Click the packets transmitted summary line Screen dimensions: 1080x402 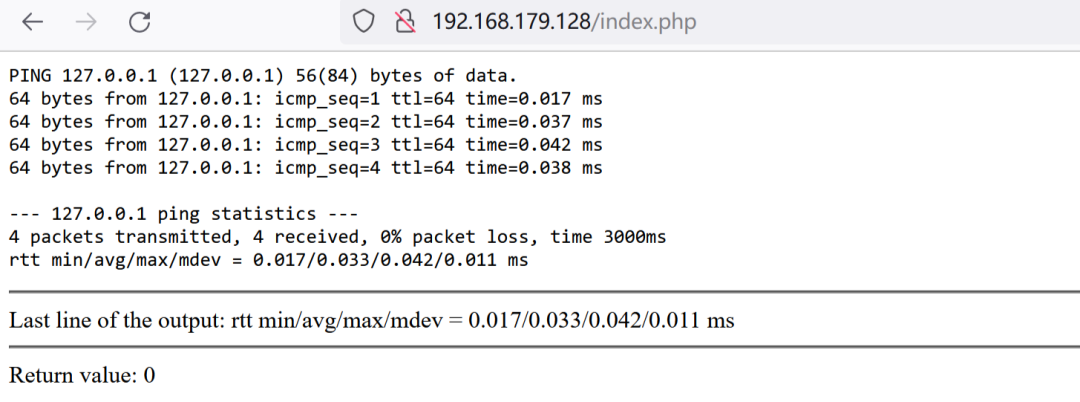click(337, 237)
